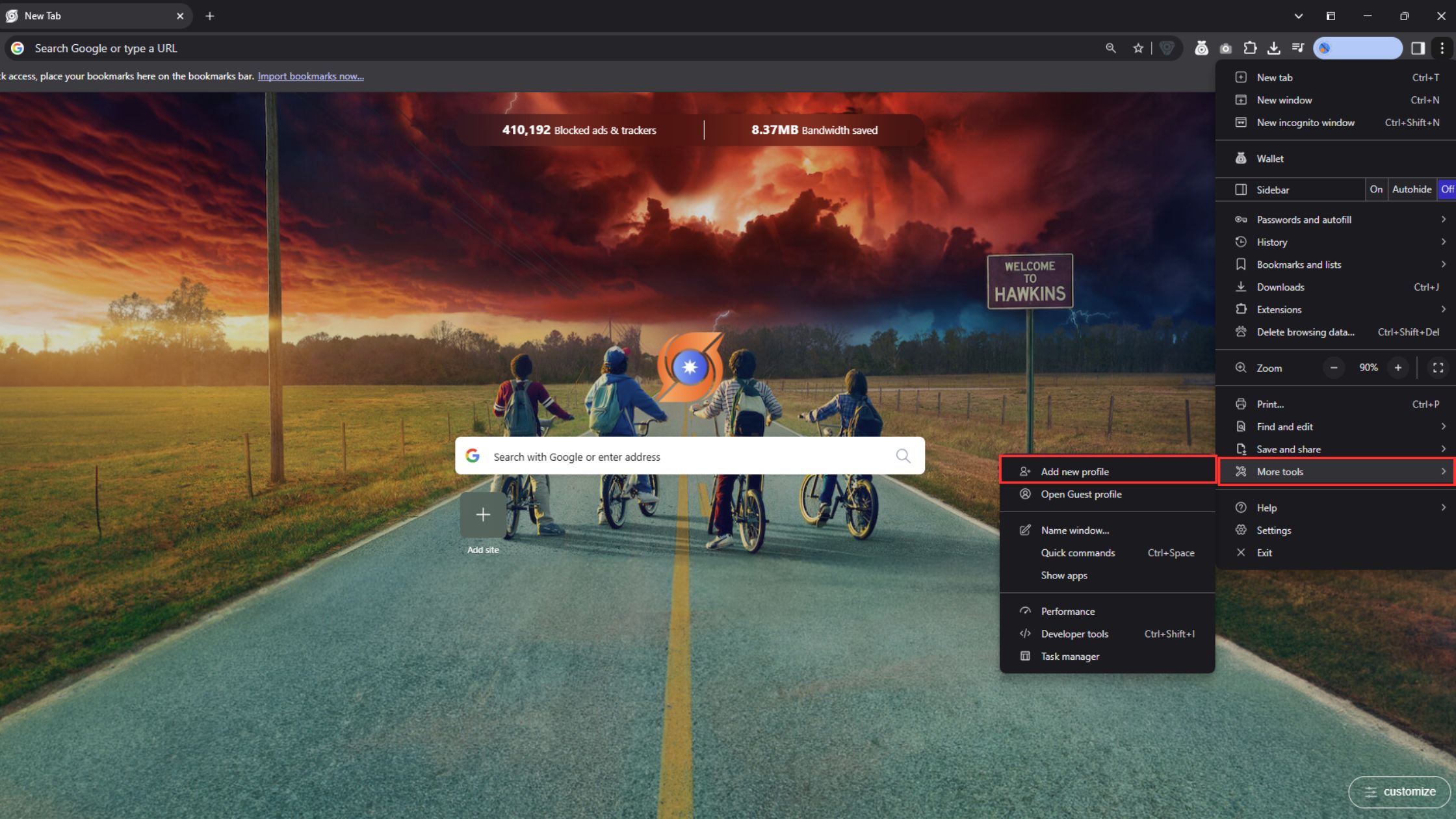Set Sidebar to Off
The height and width of the screenshot is (819, 1456).
click(x=1447, y=189)
